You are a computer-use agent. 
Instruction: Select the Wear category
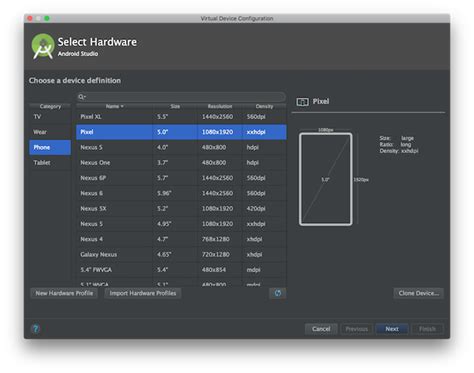point(50,132)
